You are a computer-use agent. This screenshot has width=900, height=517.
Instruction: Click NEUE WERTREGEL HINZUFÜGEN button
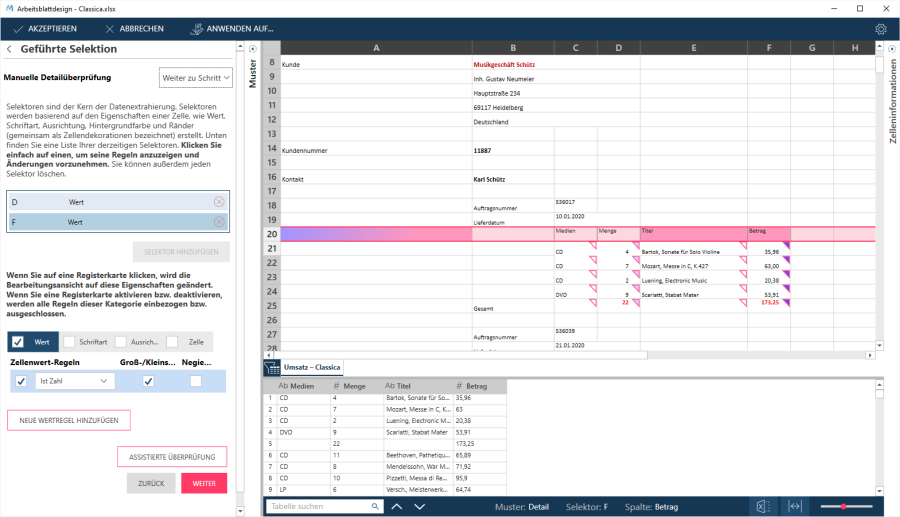(69, 420)
